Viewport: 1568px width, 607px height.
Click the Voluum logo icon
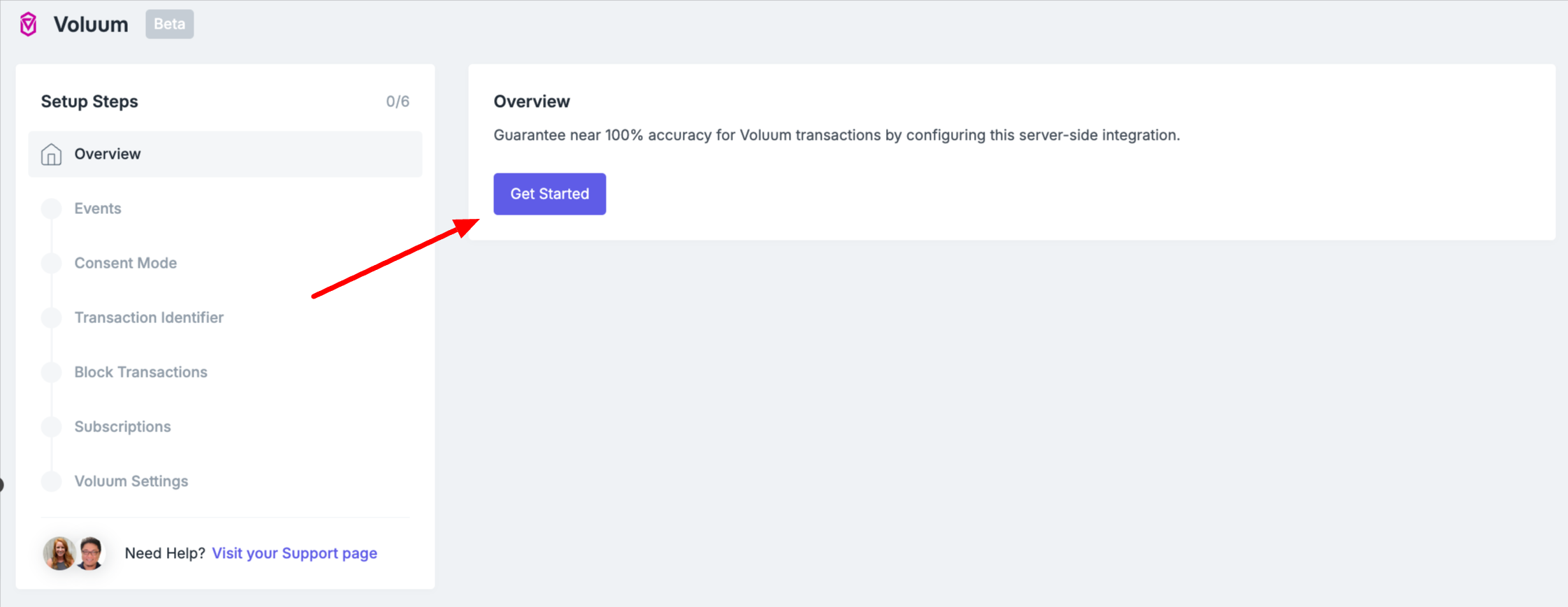pyautogui.click(x=28, y=24)
